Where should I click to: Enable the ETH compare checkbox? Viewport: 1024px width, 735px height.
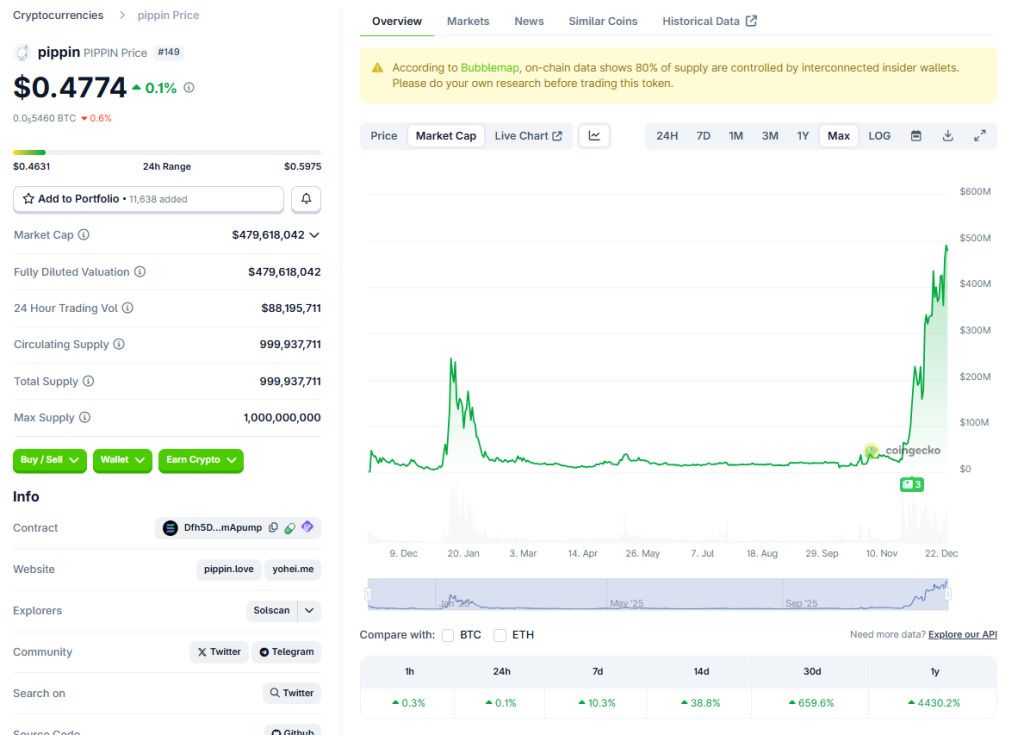click(500, 635)
